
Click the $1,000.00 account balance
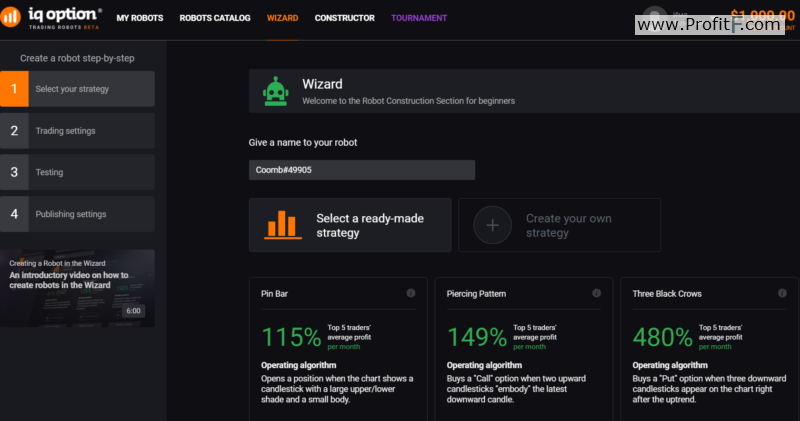point(762,14)
